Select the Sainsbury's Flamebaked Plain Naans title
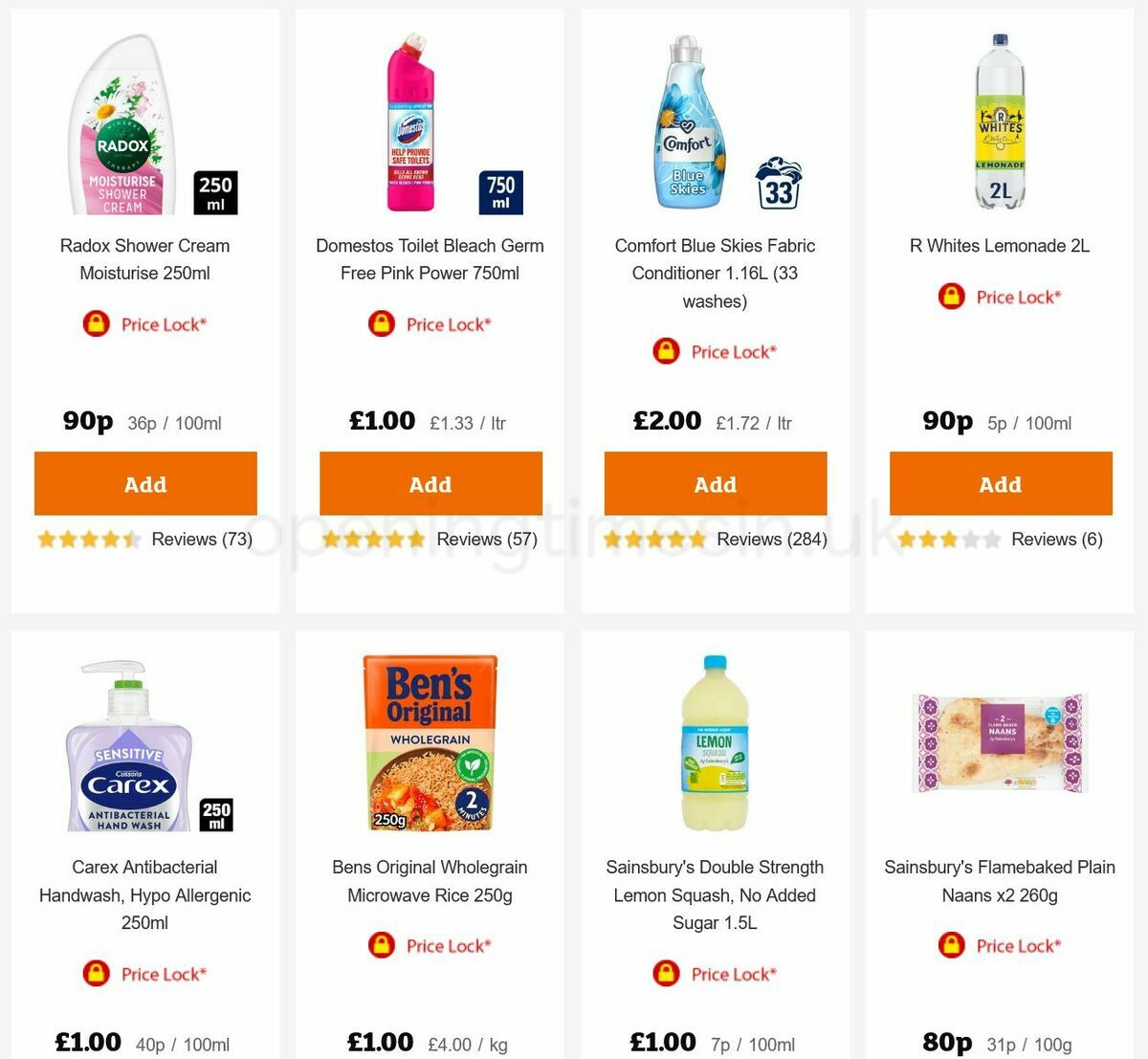 point(1000,881)
